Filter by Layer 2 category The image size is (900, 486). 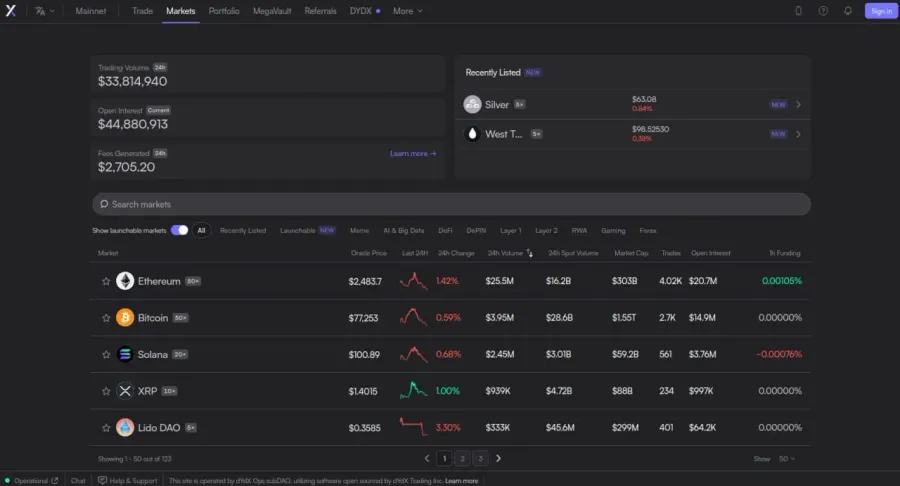click(546, 230)
